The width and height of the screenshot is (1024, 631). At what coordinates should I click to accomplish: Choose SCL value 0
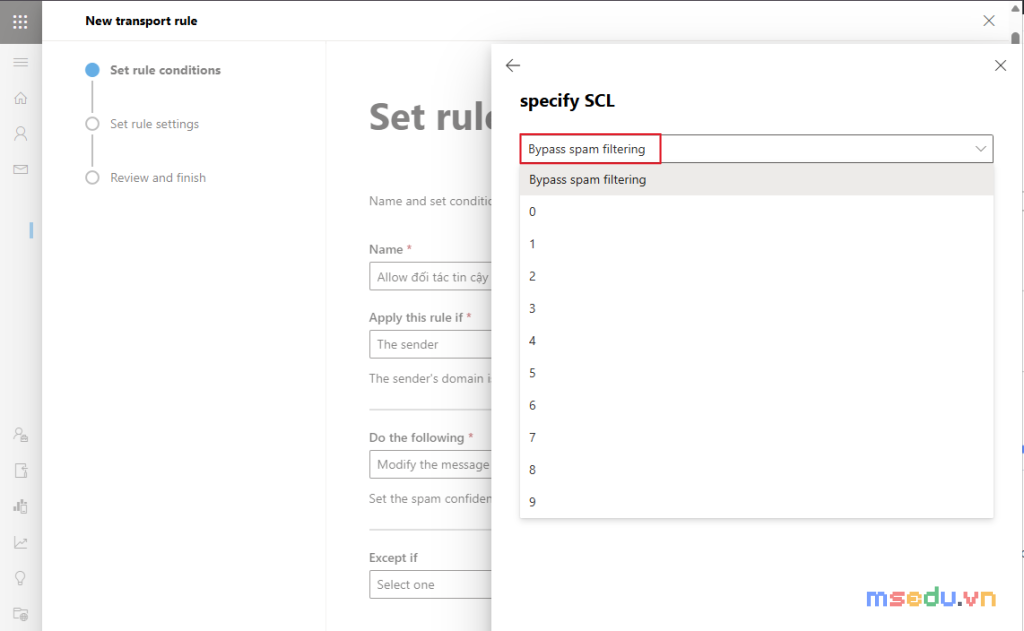pos(756,212)
